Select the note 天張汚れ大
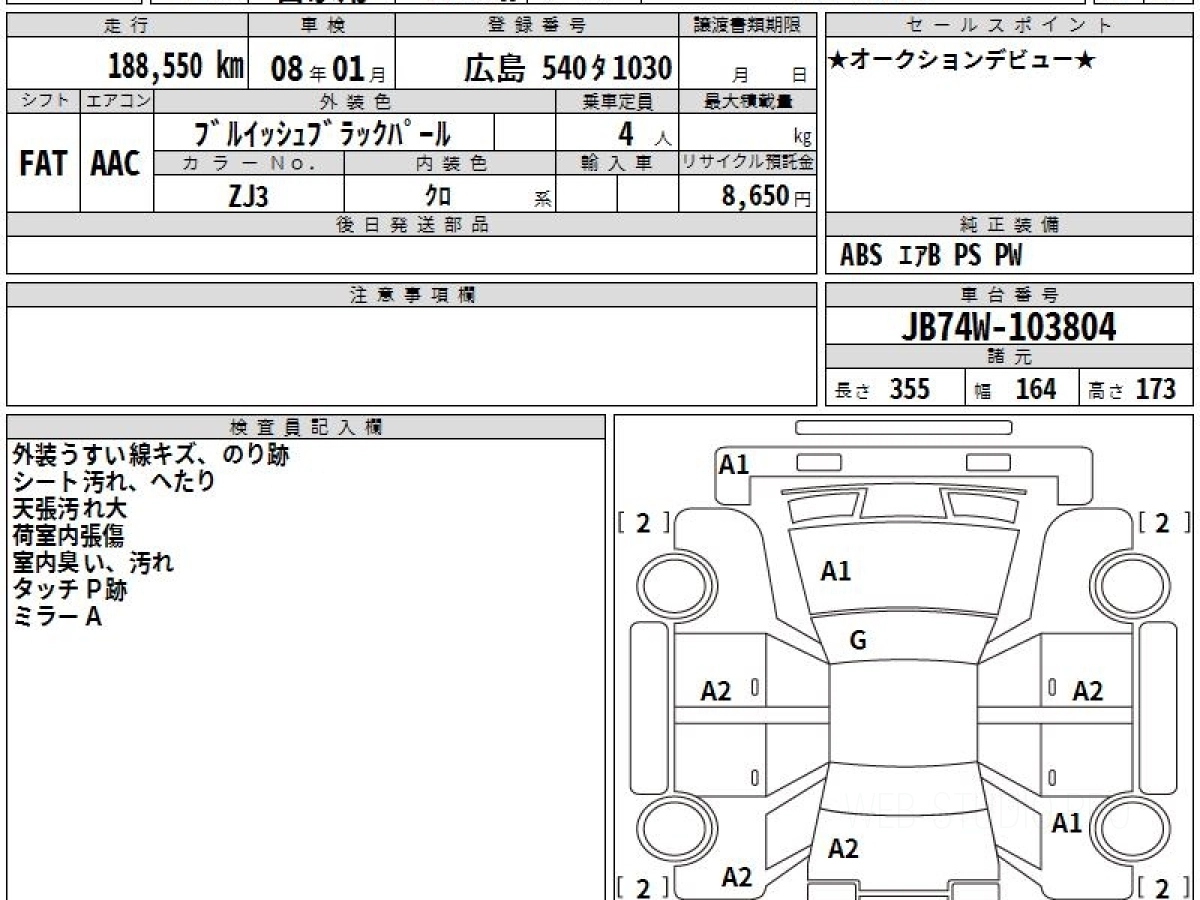Viewport: 1200px width, 900px height. pos(70,509)
